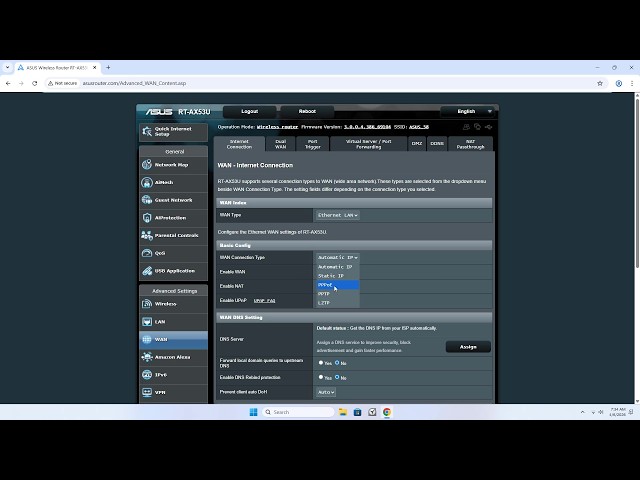Viewport: 640px width, 480px height.
Task: Open Virtual Server / Port Forwarding tab
Action: pos(369,144)
